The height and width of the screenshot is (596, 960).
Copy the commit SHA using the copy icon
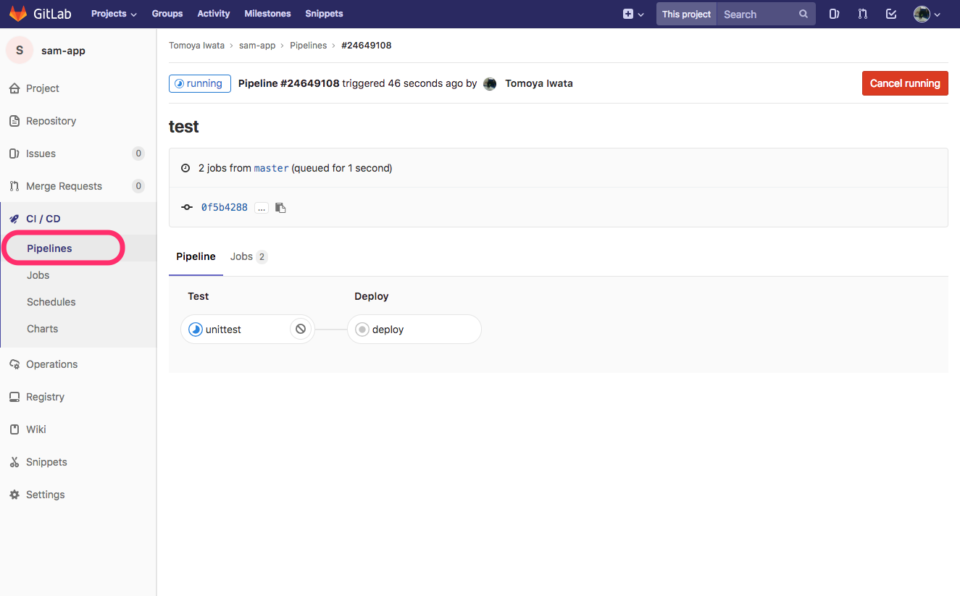[280, 207]
